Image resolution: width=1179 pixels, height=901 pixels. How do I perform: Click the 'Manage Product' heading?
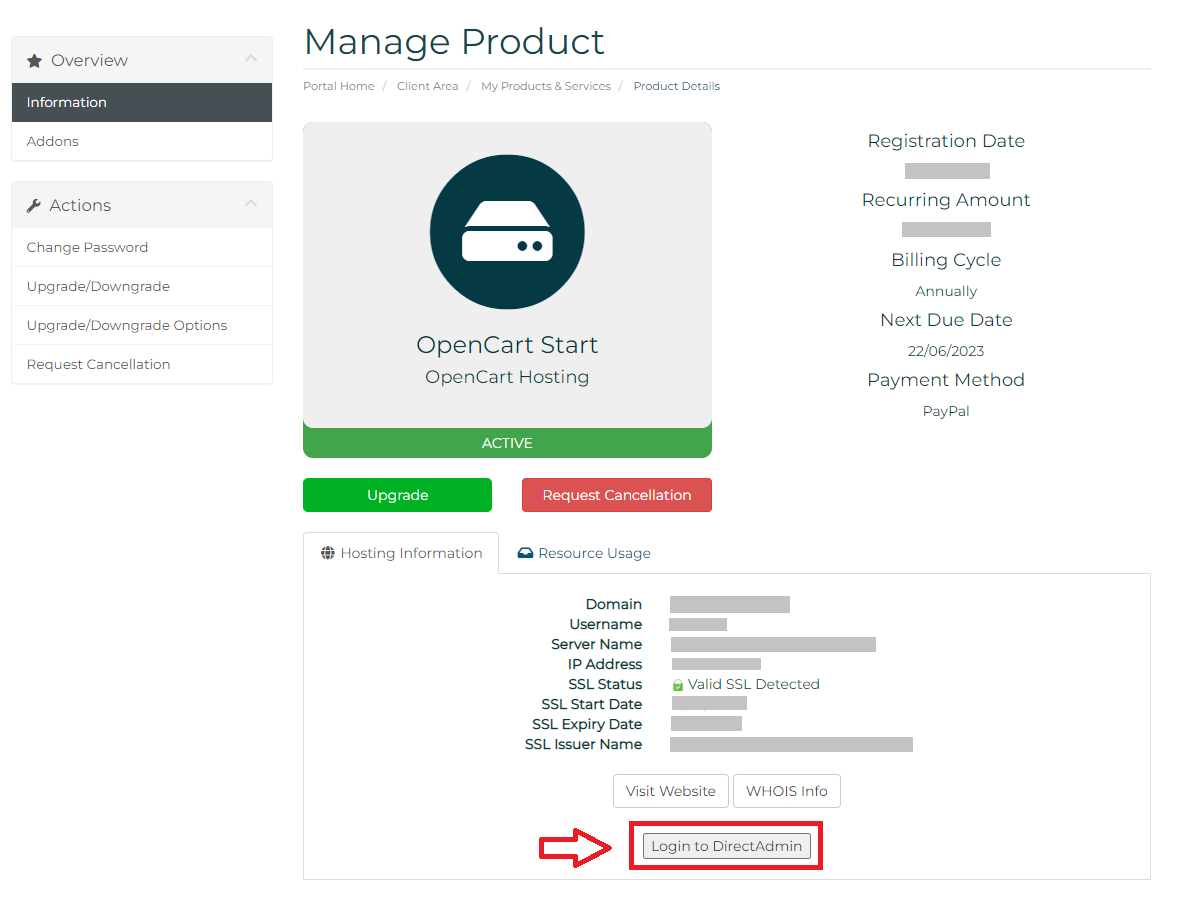tap(454, 41)
